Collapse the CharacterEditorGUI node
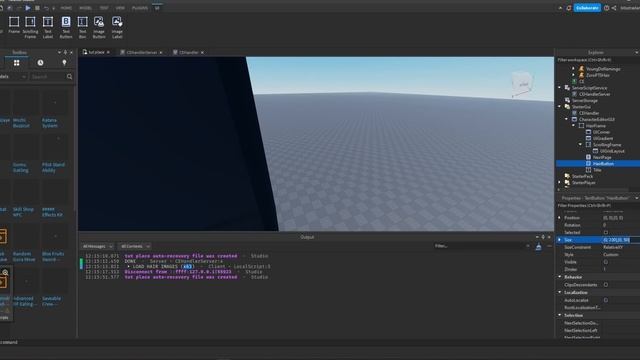 tap(567, 119)
